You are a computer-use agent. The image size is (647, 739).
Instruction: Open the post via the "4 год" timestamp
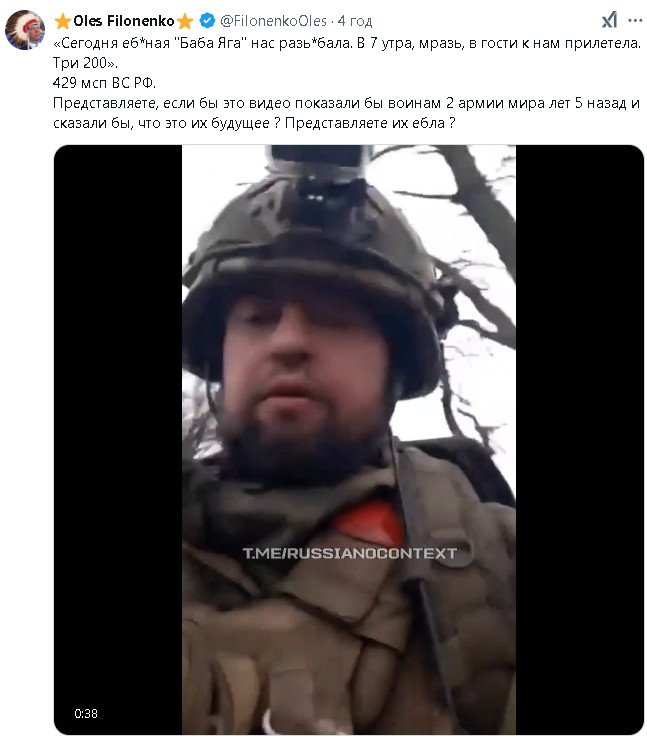pyautogui.click(x=355, y=21)
